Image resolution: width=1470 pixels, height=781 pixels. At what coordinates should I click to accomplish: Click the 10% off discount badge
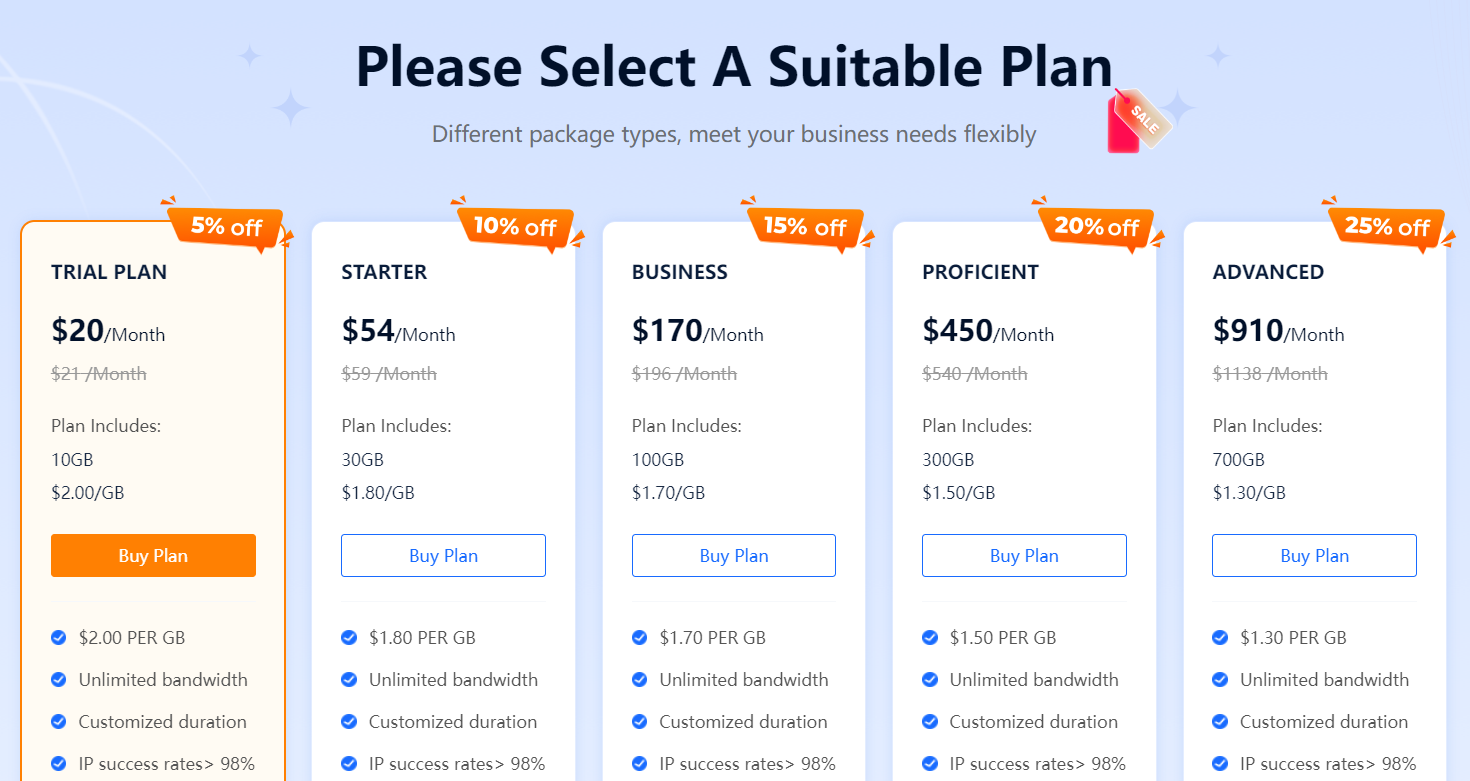[x=515, y=226]
